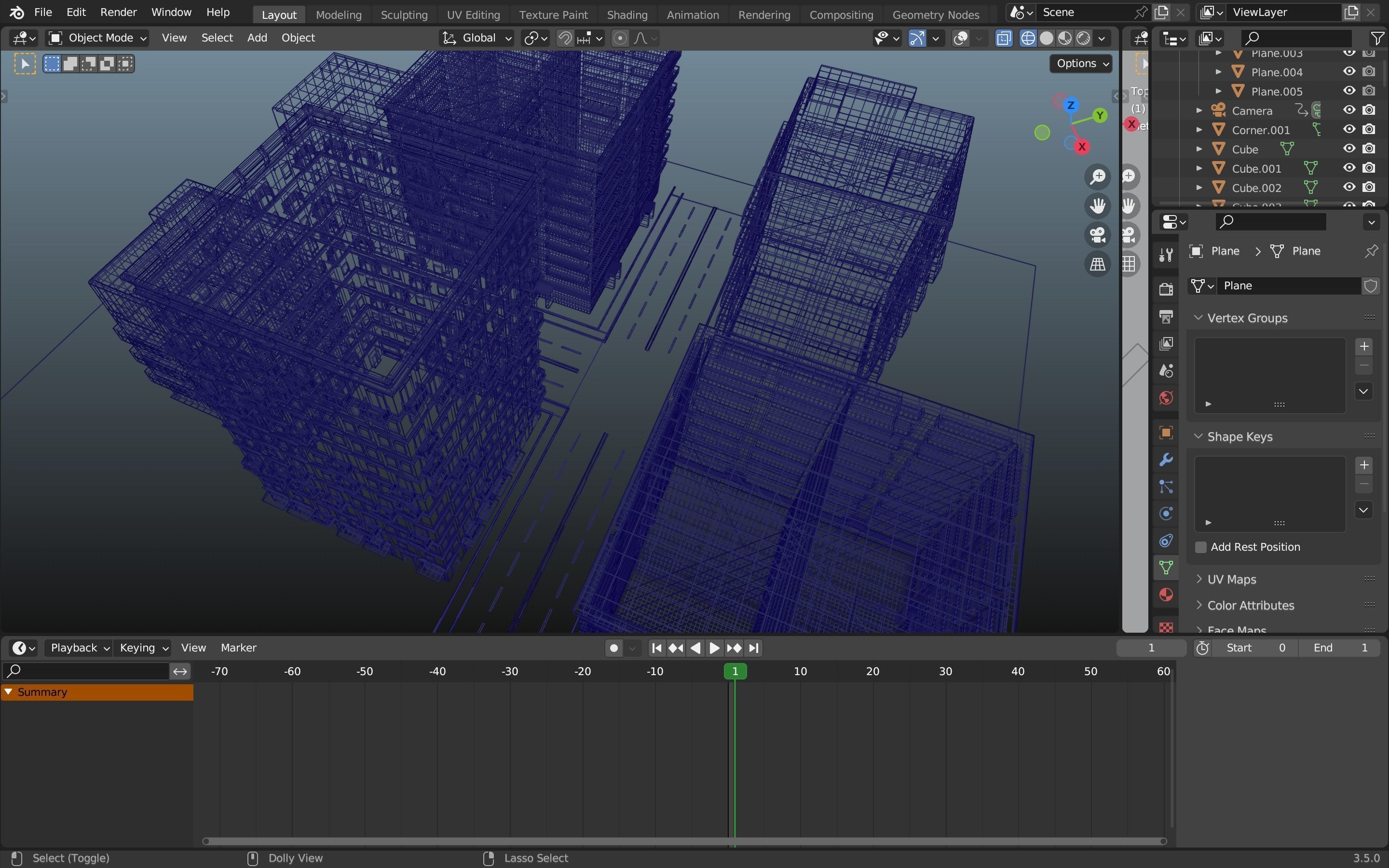This screenshot has height=868, width=1389.
Task: Click the Blender logo menu
Action: point(17,12)
